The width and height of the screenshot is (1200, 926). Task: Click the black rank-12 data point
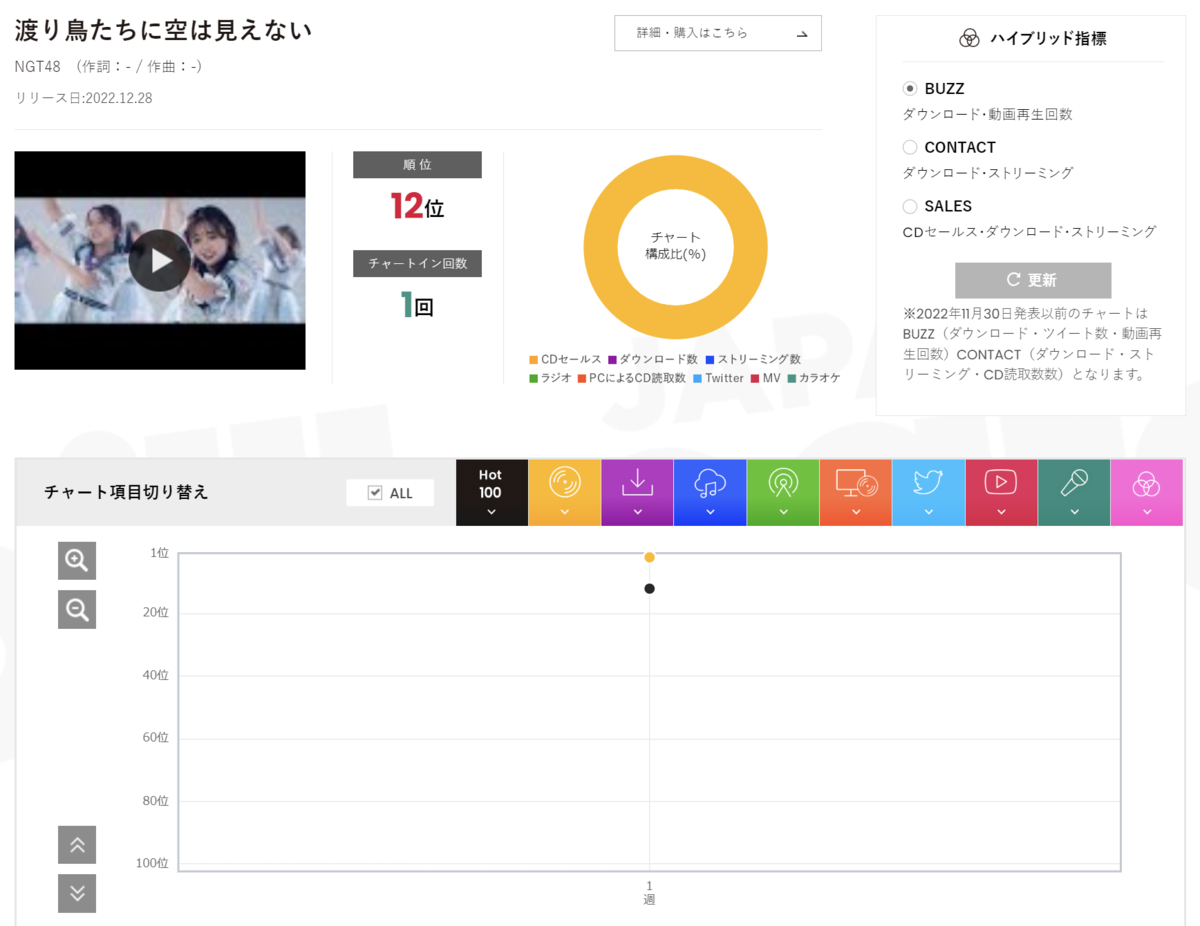[650, 589]
